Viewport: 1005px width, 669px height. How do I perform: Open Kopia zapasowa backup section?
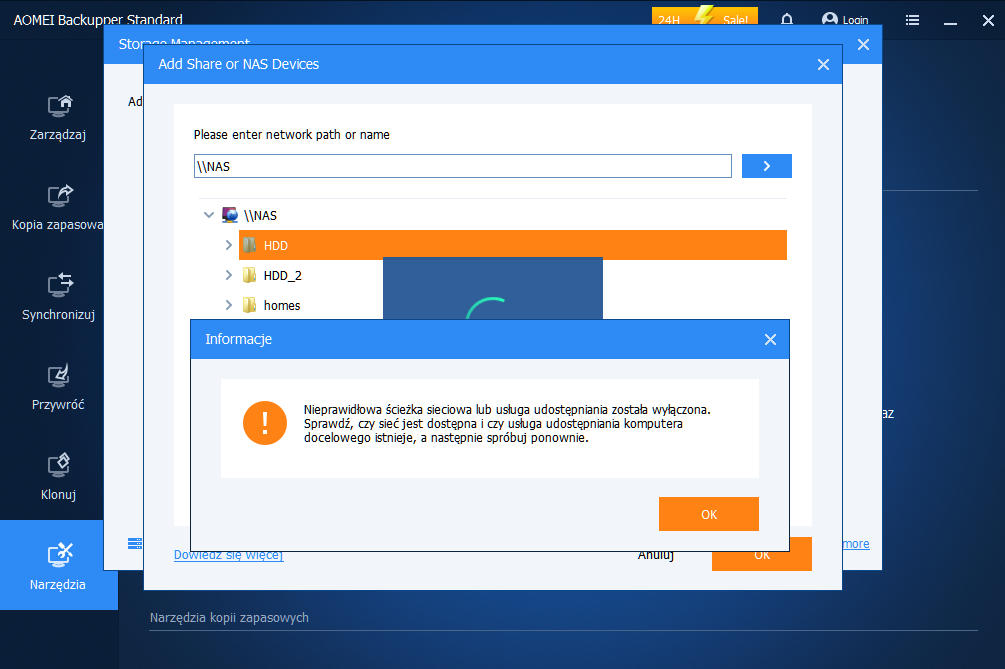pos(58,208)
